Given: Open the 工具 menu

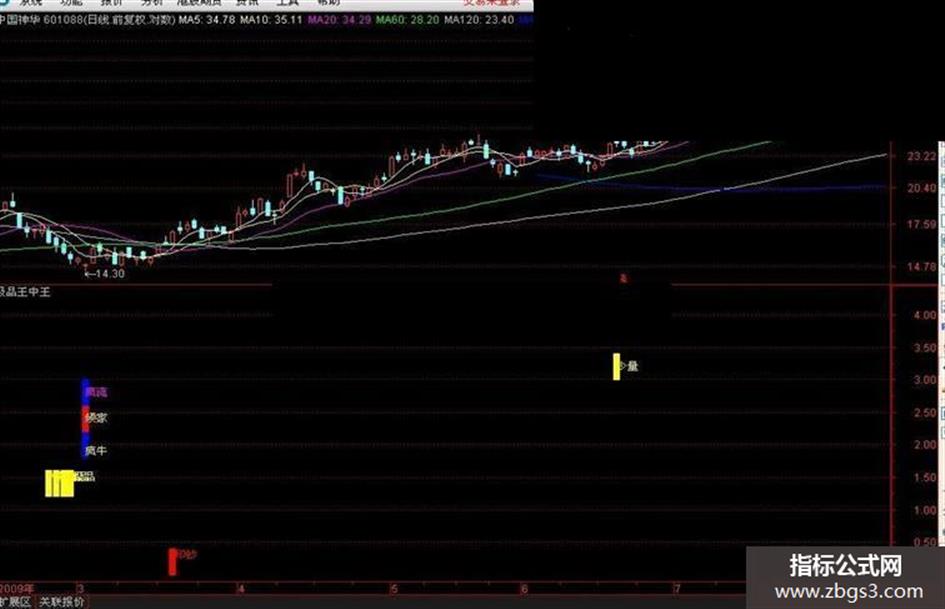Looking at the screenshot, I should click(x=287, y=2).
